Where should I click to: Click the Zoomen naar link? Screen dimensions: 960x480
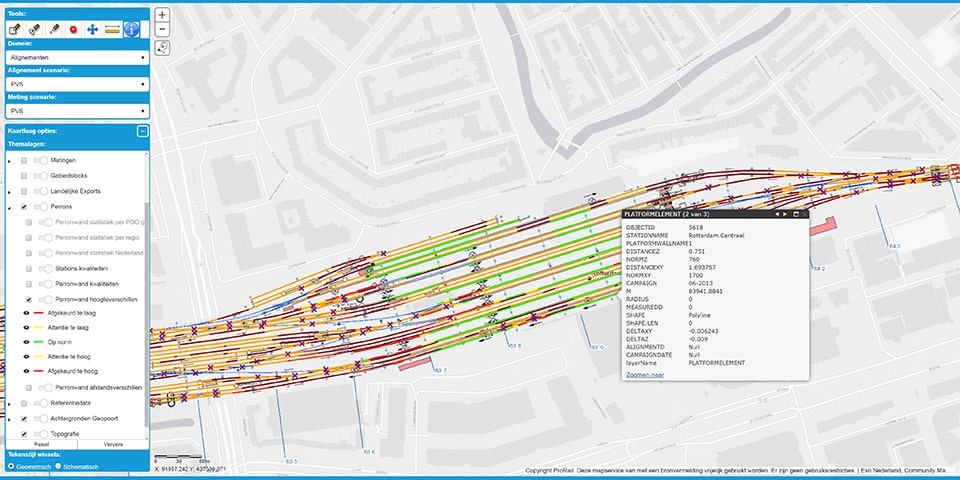coord(645,375)
